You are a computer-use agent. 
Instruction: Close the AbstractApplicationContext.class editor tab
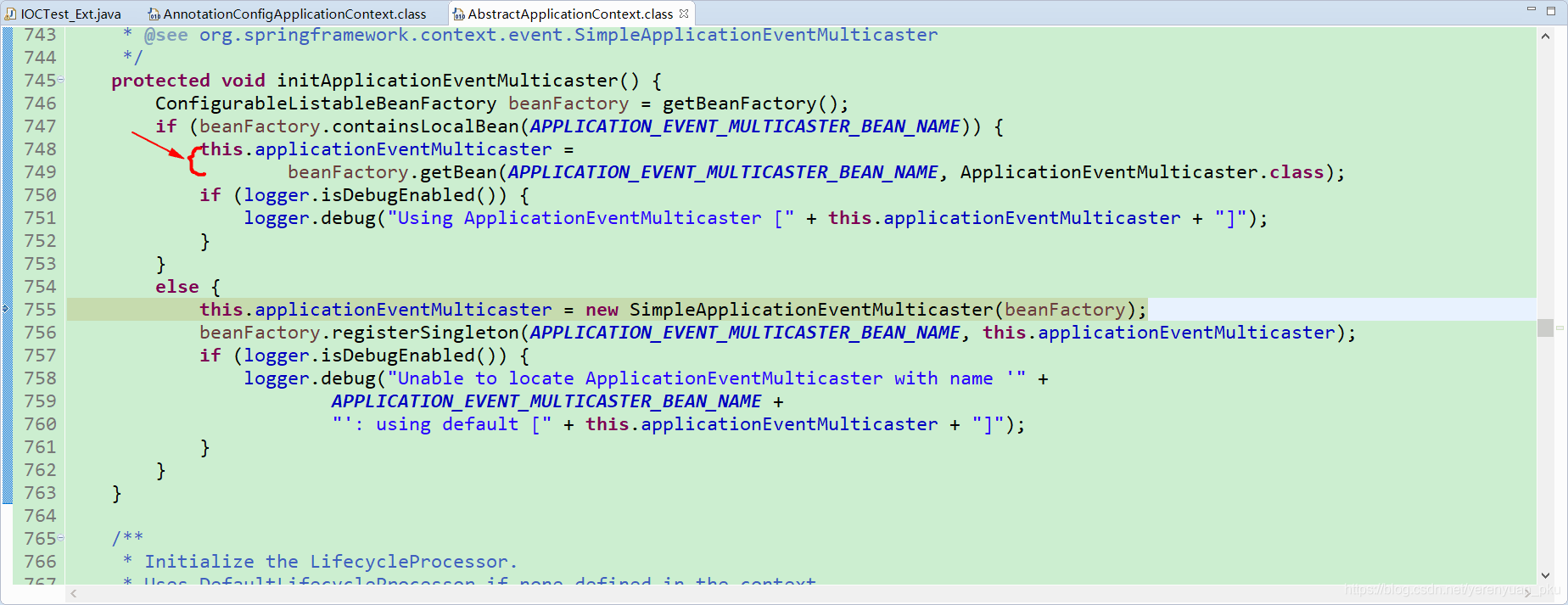tap(684, 13)
